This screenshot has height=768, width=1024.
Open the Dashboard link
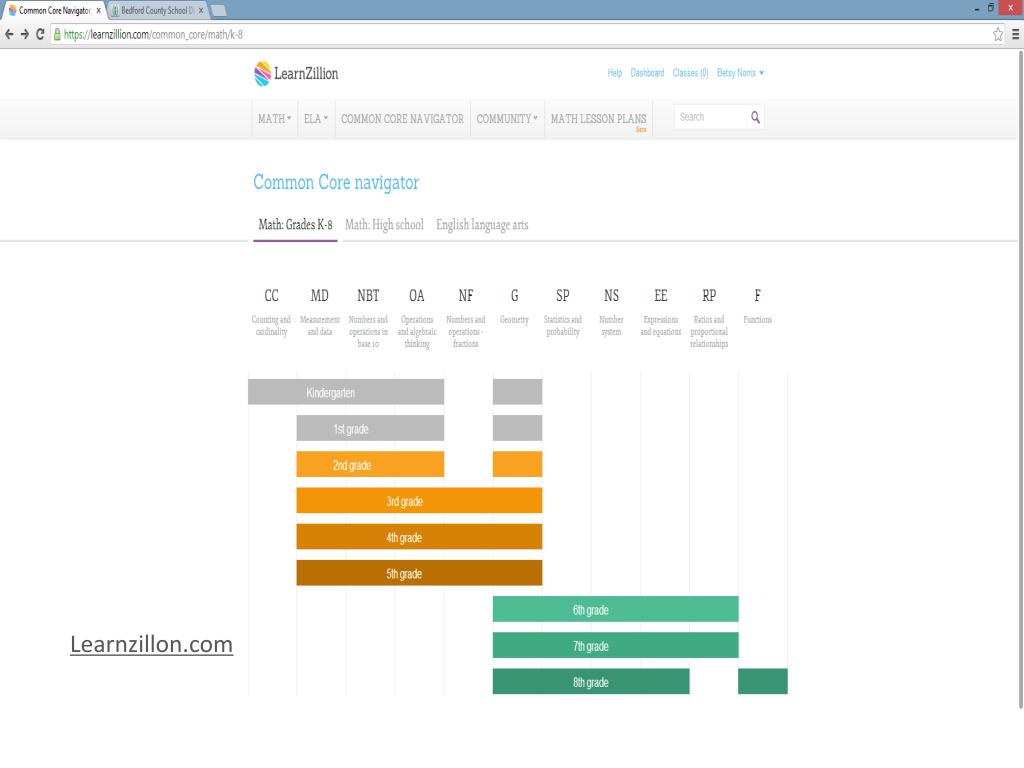tap(647, 72)
